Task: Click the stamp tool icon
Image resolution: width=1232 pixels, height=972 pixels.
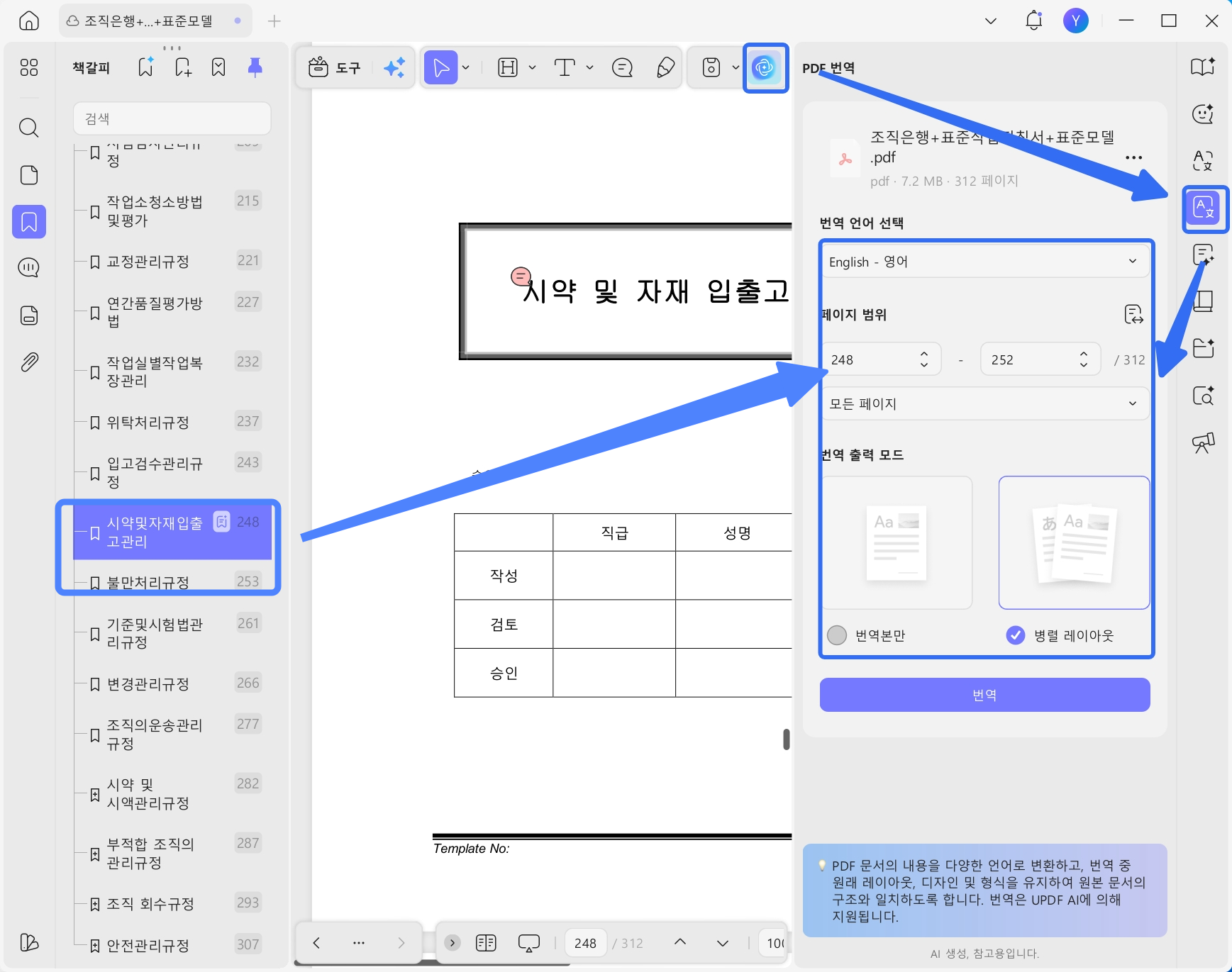Action: pyautogui.click(x=711, y=67)
